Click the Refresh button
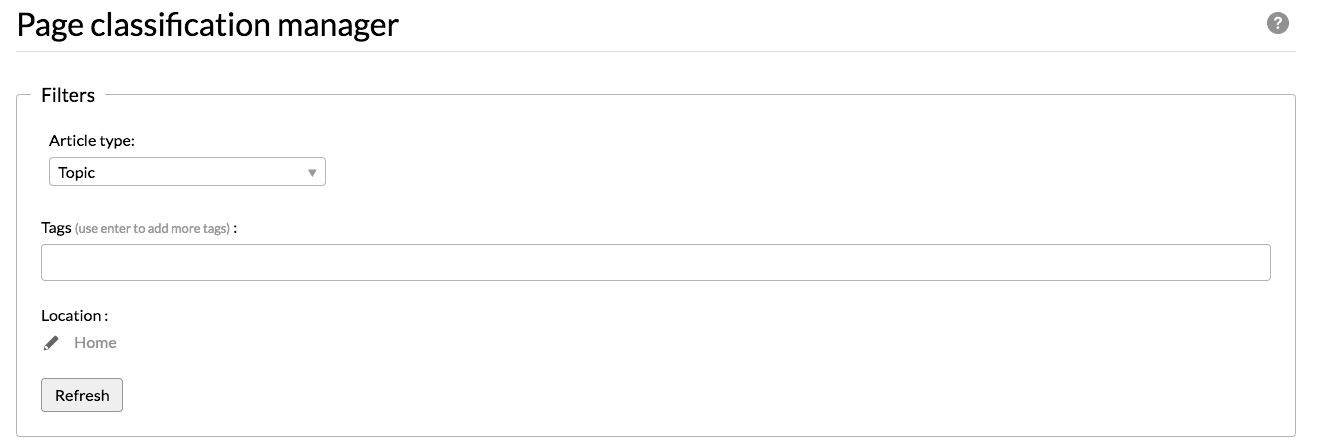 pyautogui.click(x=82, y=395)
